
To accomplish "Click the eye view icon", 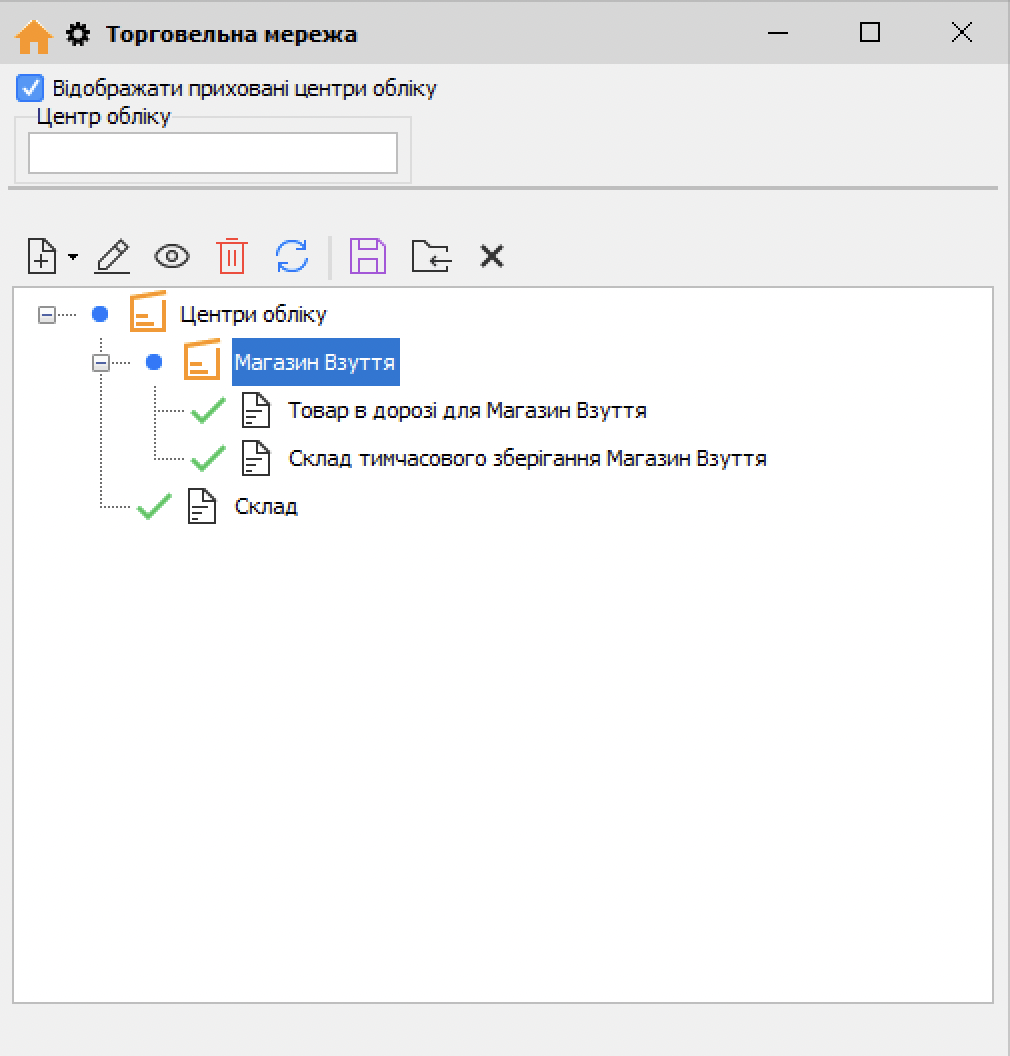I will (172, 257).
